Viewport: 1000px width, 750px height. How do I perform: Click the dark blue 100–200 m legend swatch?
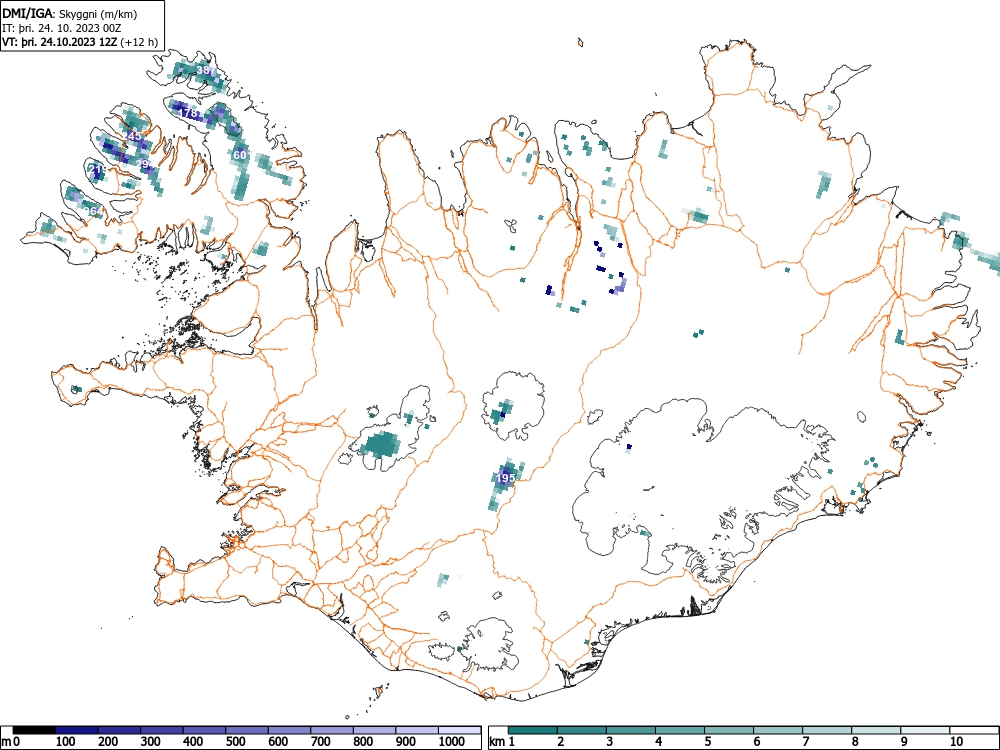pos(77,730)
